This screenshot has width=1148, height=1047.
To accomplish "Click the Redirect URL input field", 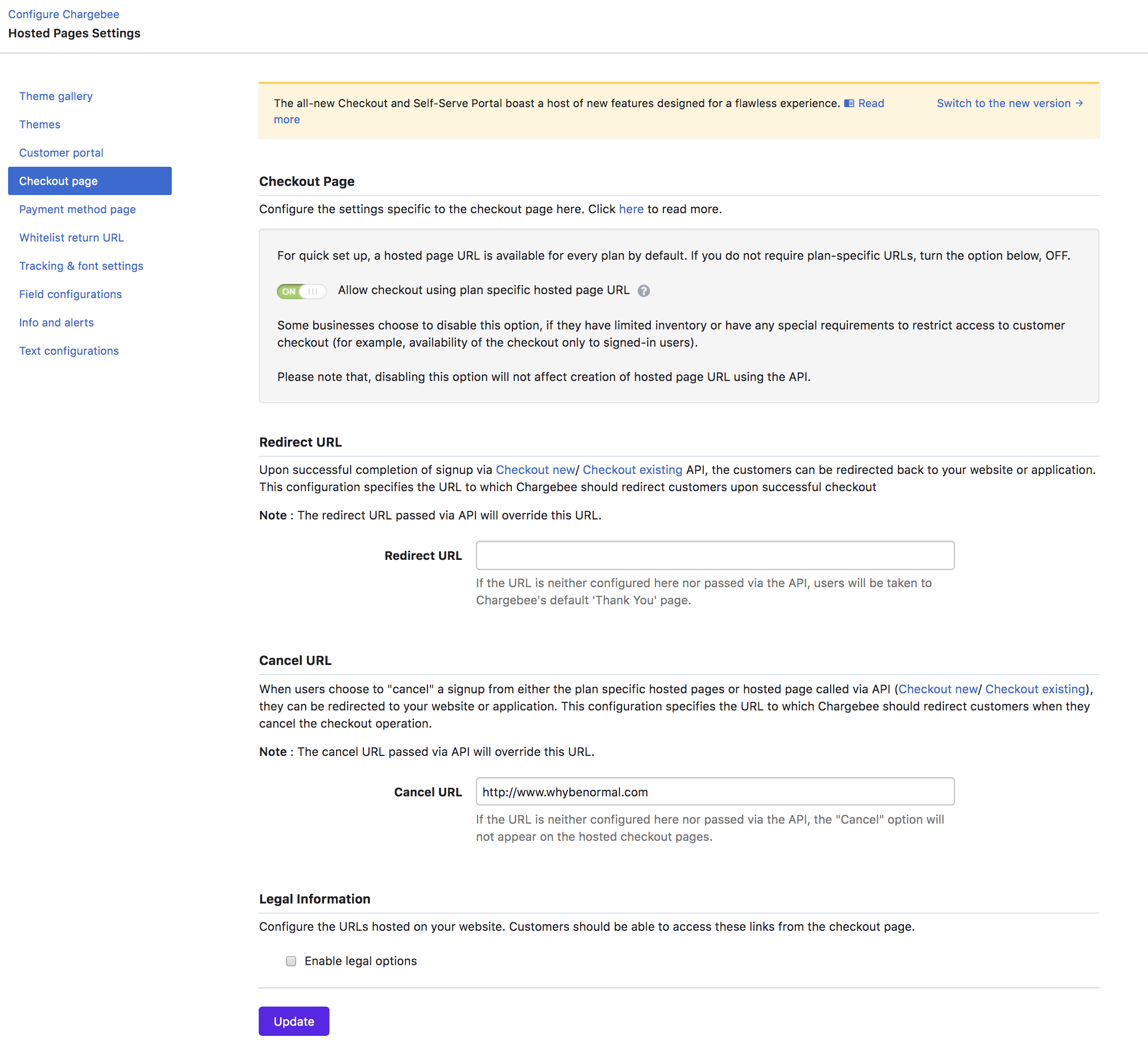I will point(714,555).
